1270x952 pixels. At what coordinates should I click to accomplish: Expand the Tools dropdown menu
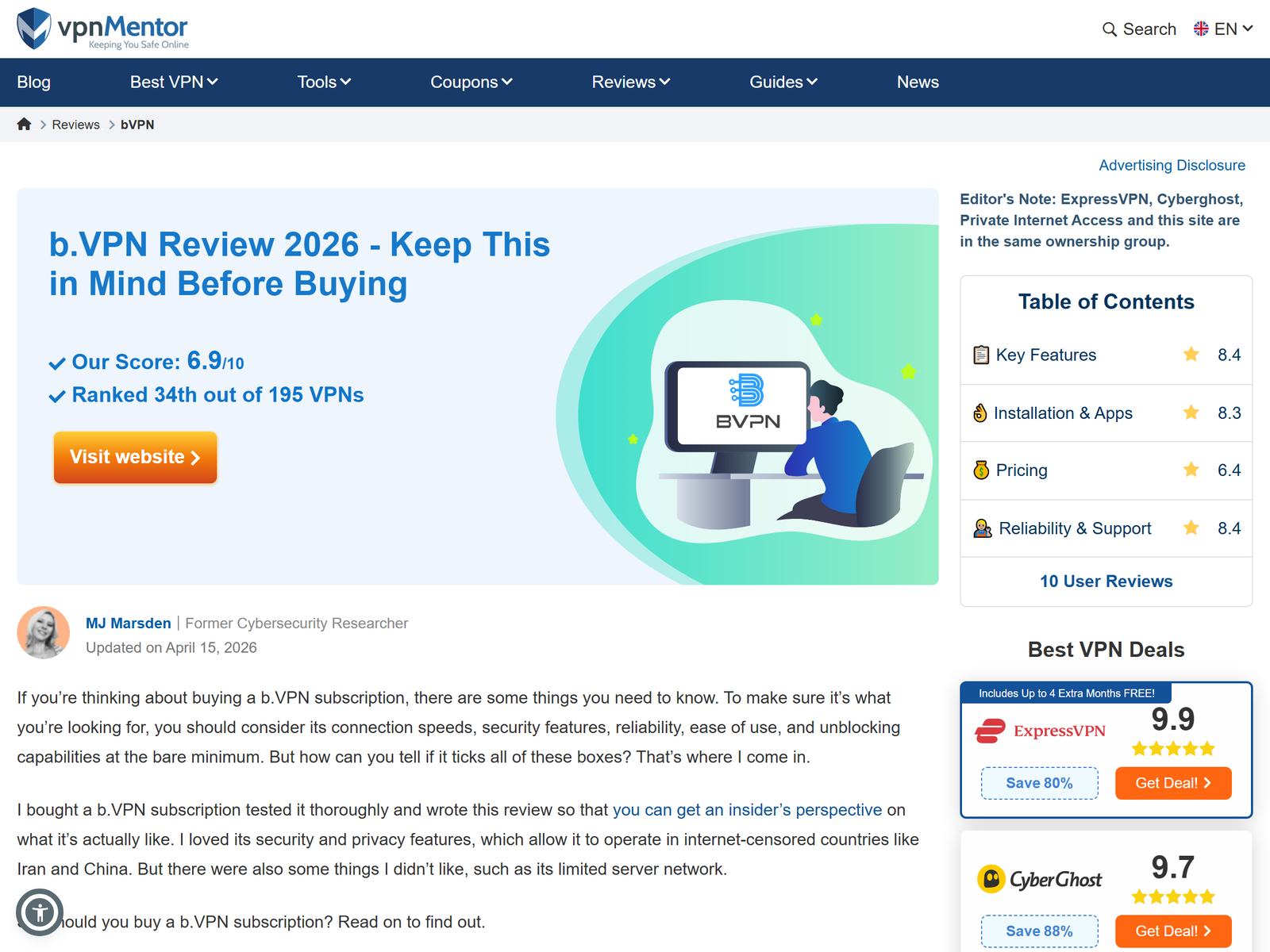pyautogui.click(x=324, y=83)
